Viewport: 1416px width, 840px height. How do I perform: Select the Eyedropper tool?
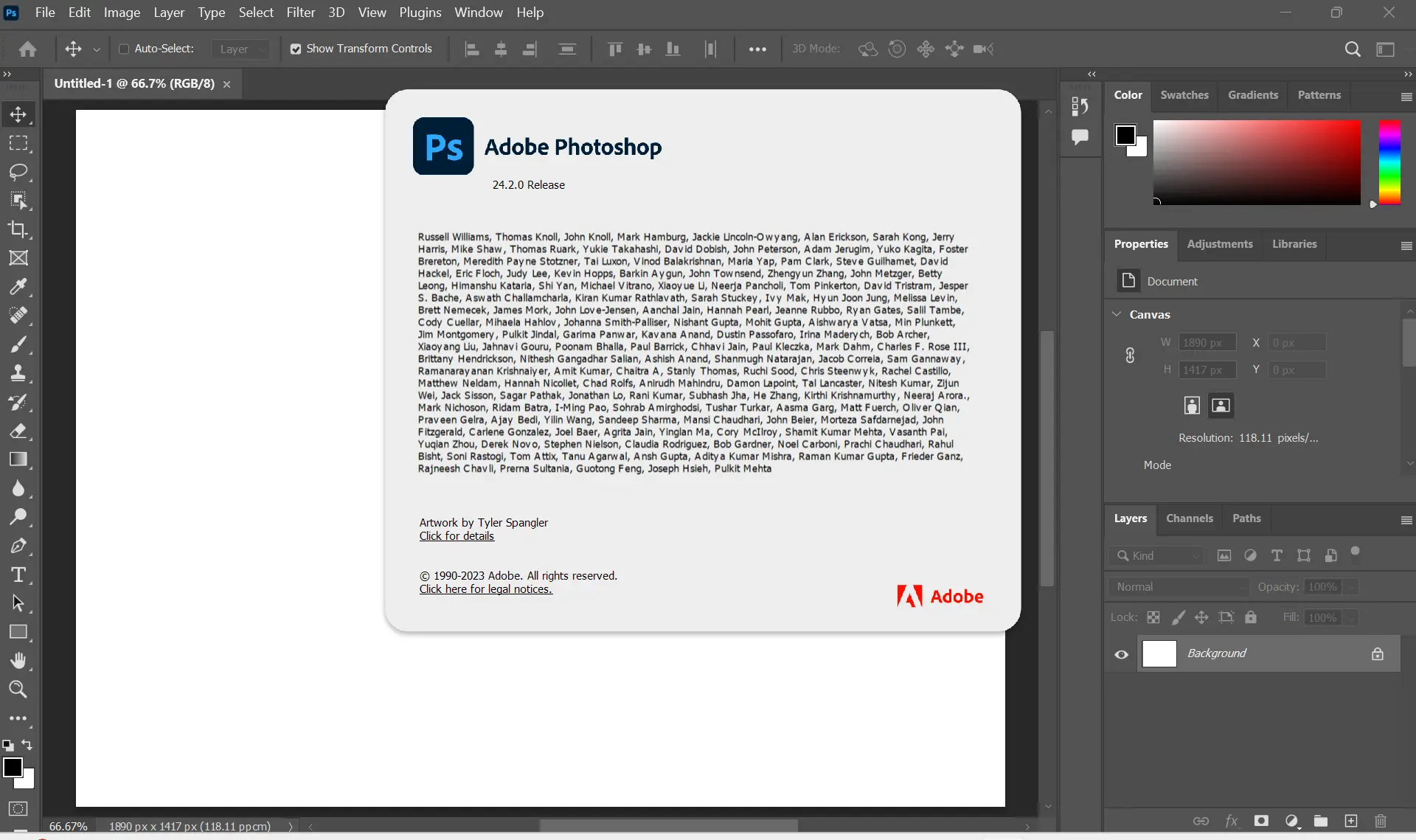pyautogui.click(x=18, y=287)
